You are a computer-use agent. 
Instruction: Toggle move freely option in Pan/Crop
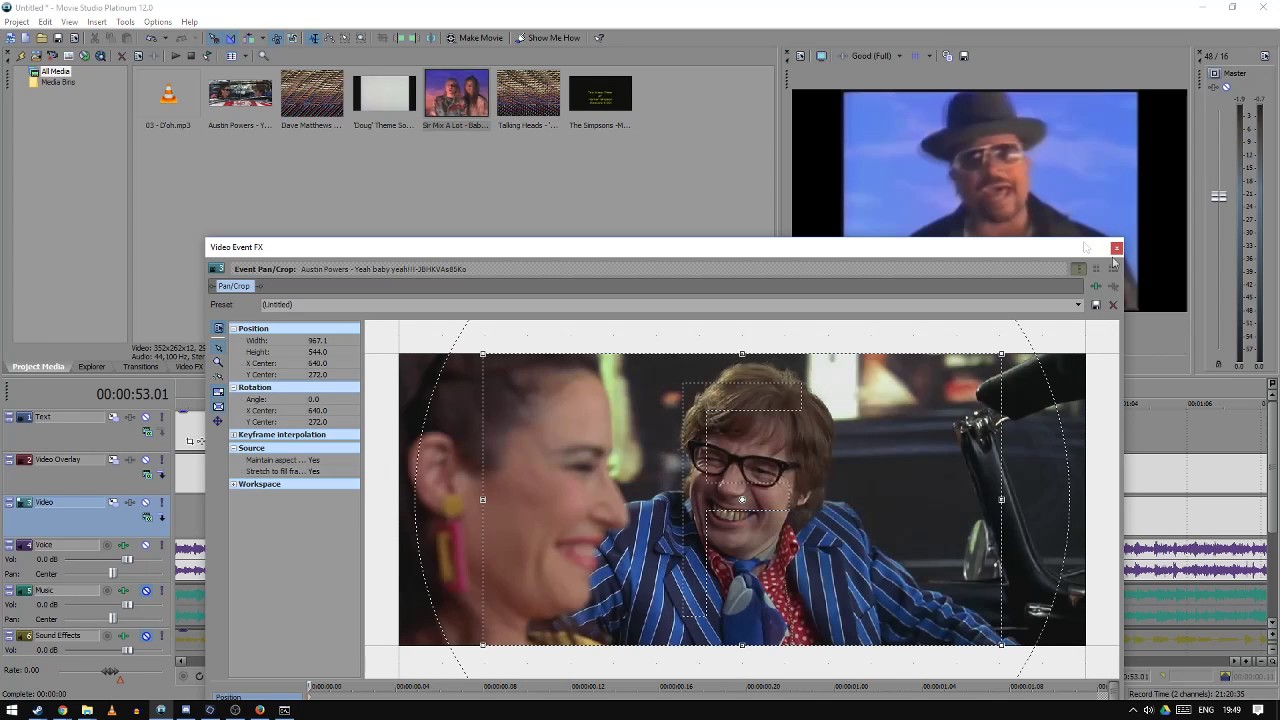(218, 421)
